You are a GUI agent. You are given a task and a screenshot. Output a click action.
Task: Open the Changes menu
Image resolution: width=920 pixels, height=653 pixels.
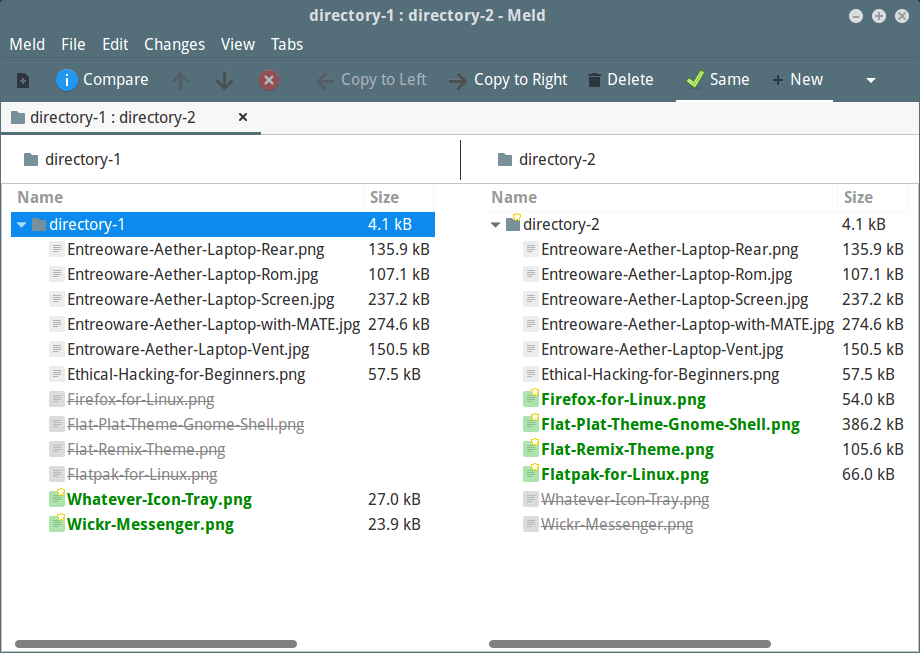(x=174, y=44)
